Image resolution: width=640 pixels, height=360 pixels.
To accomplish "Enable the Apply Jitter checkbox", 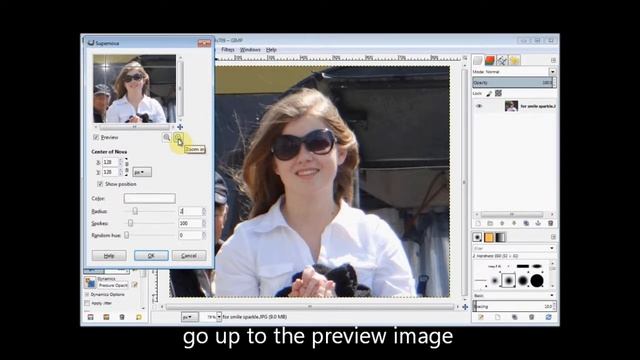I will (x=87, y=303).
